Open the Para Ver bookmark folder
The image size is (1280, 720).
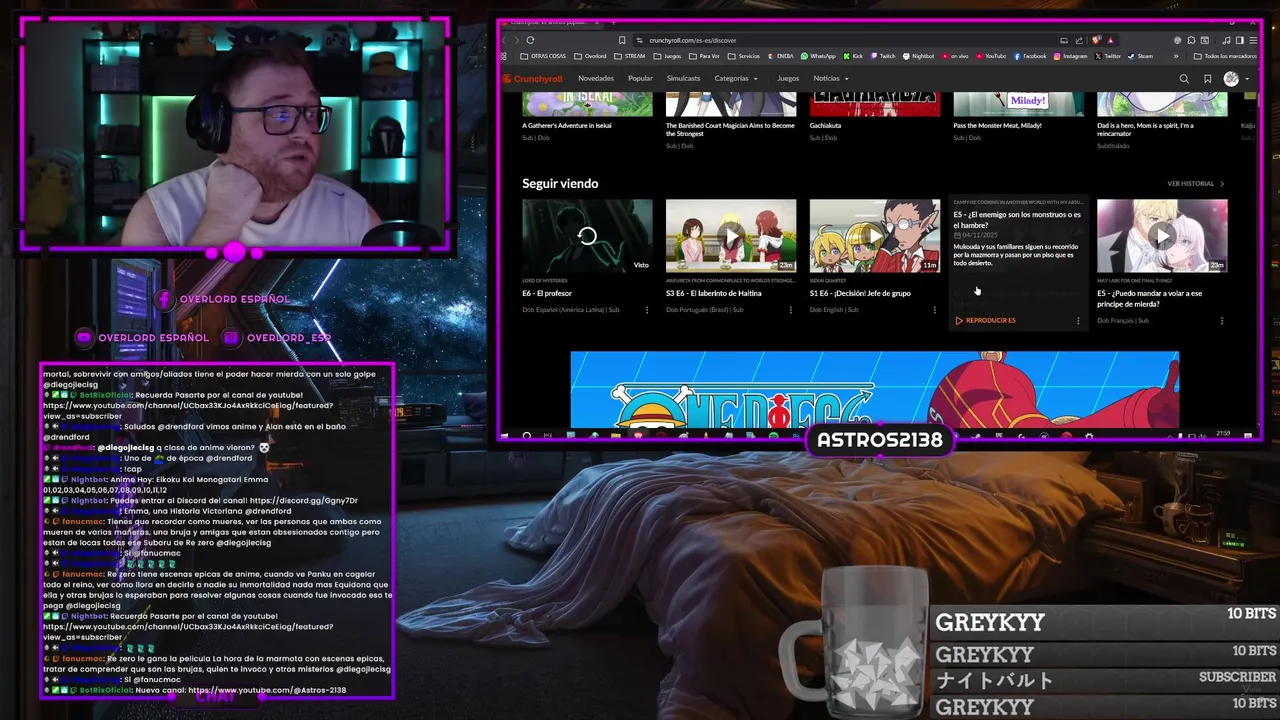coord(703,56)
